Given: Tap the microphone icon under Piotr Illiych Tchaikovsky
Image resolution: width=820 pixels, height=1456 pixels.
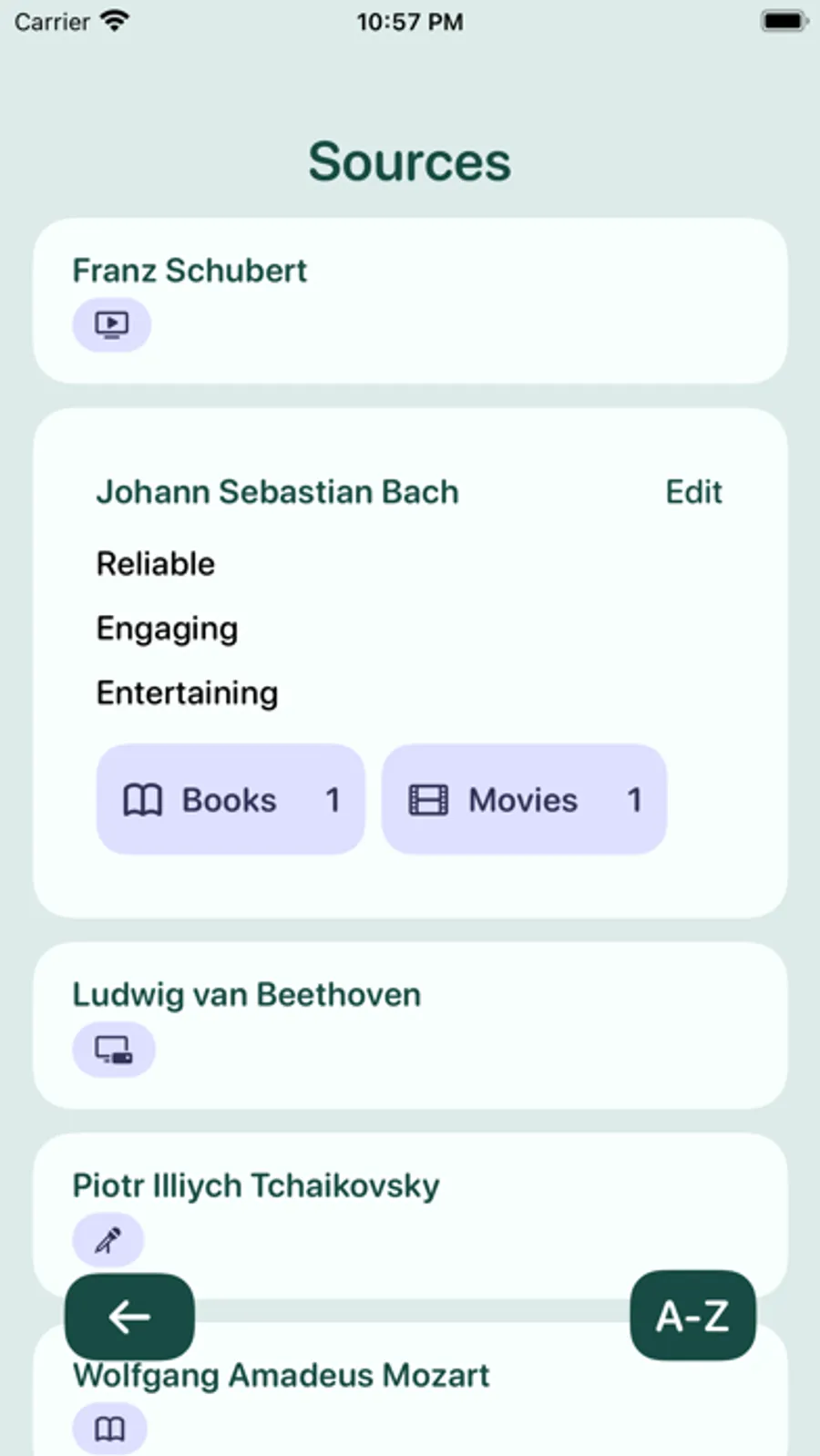Looking at the screenshot, I should coord(108,1240).
